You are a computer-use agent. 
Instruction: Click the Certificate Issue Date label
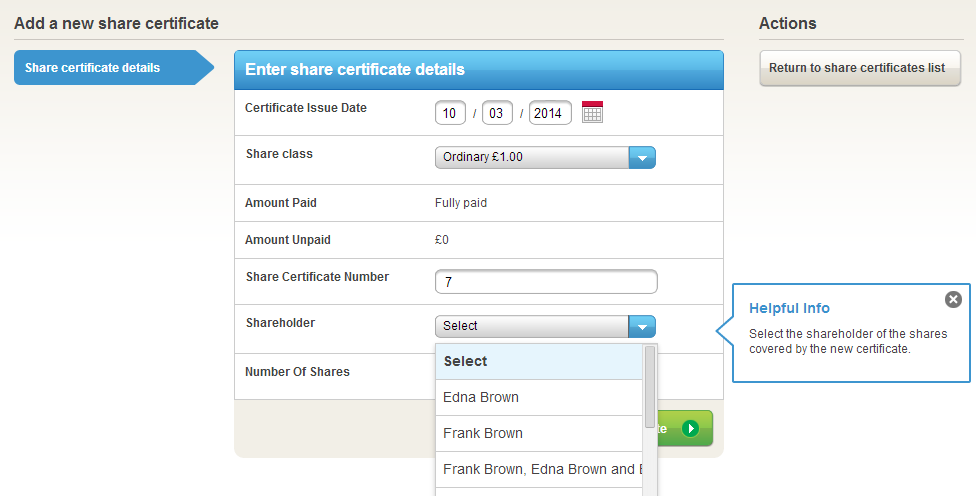click(x=306, y=108)
